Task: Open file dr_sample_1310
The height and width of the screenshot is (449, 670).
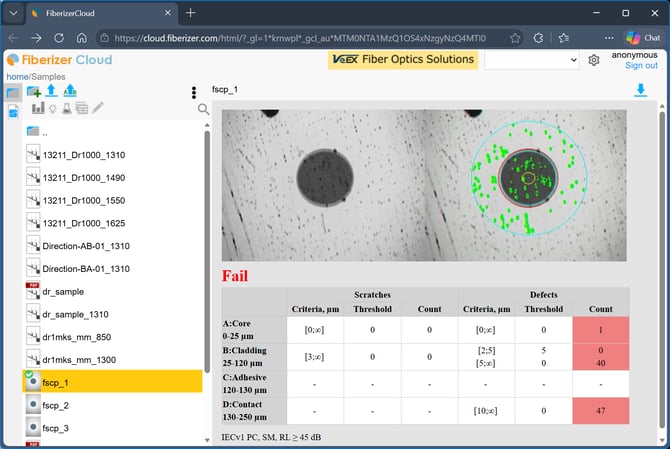Action: pos(113,314)
